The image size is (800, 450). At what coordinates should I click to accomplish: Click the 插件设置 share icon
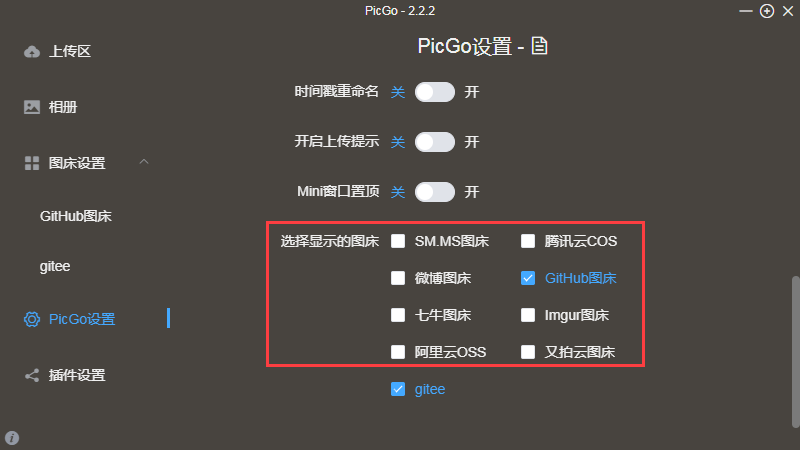[32, 375]
